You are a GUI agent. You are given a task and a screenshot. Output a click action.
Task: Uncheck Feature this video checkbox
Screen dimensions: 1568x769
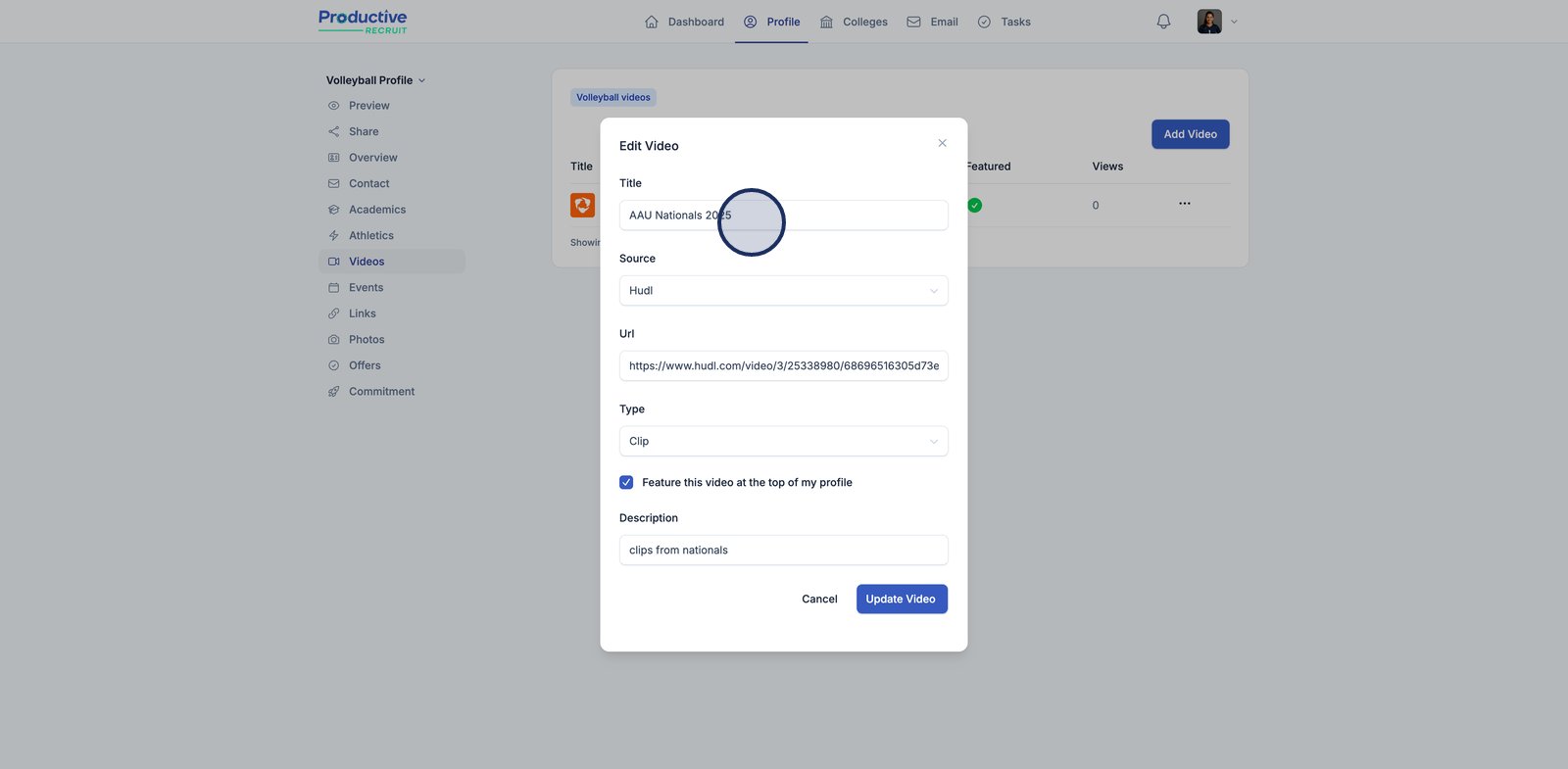pyautogui.click(x=626, y=483)
